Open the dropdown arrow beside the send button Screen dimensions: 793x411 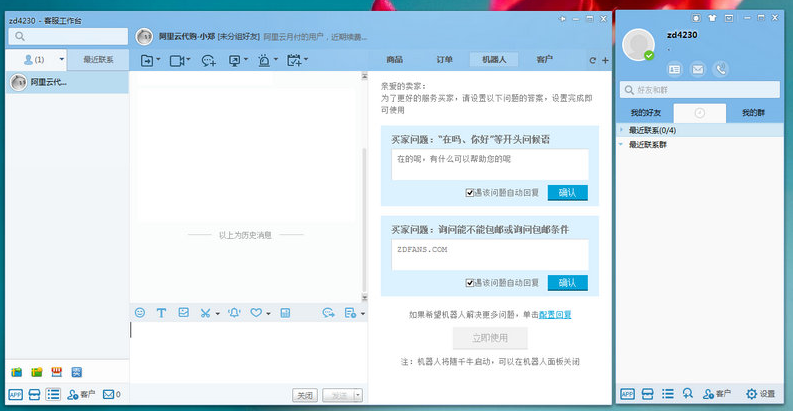click(x=358, y=395)
